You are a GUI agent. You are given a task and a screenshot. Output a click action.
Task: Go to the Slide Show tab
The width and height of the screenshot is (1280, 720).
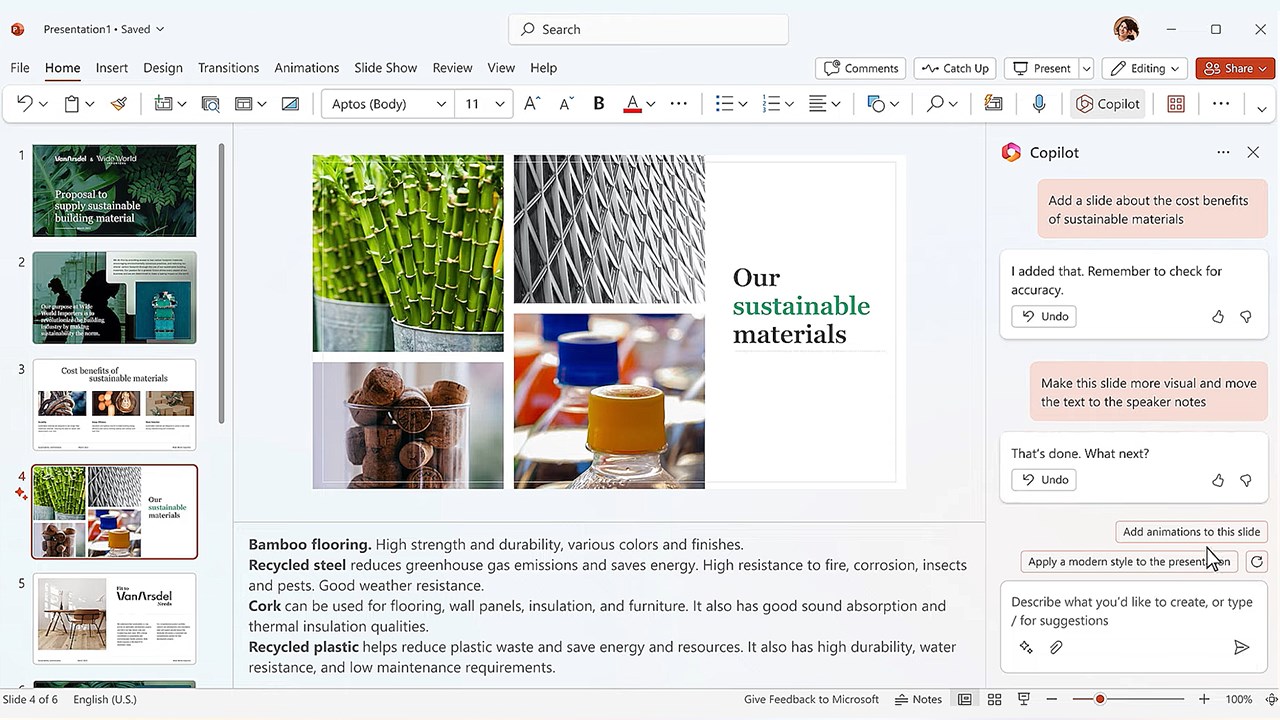[386, 68]
